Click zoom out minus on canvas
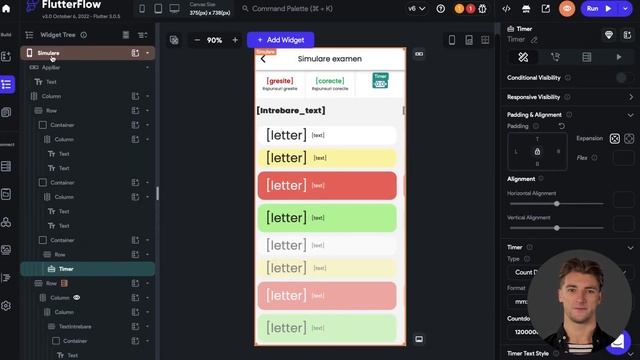 coord(197,40)
